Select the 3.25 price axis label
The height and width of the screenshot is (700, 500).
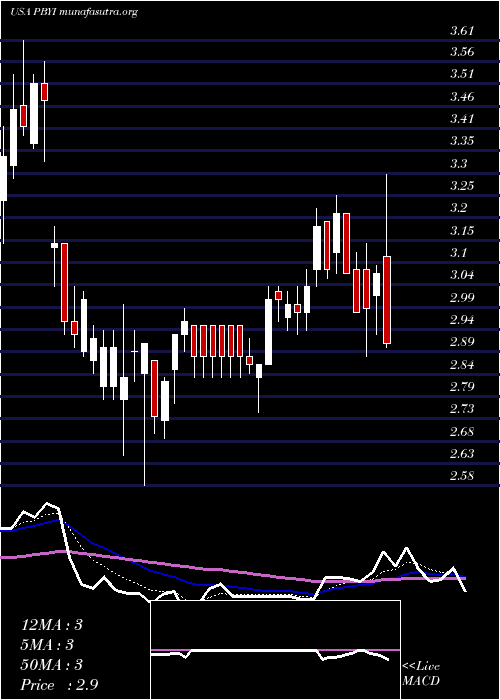[462, 186]
